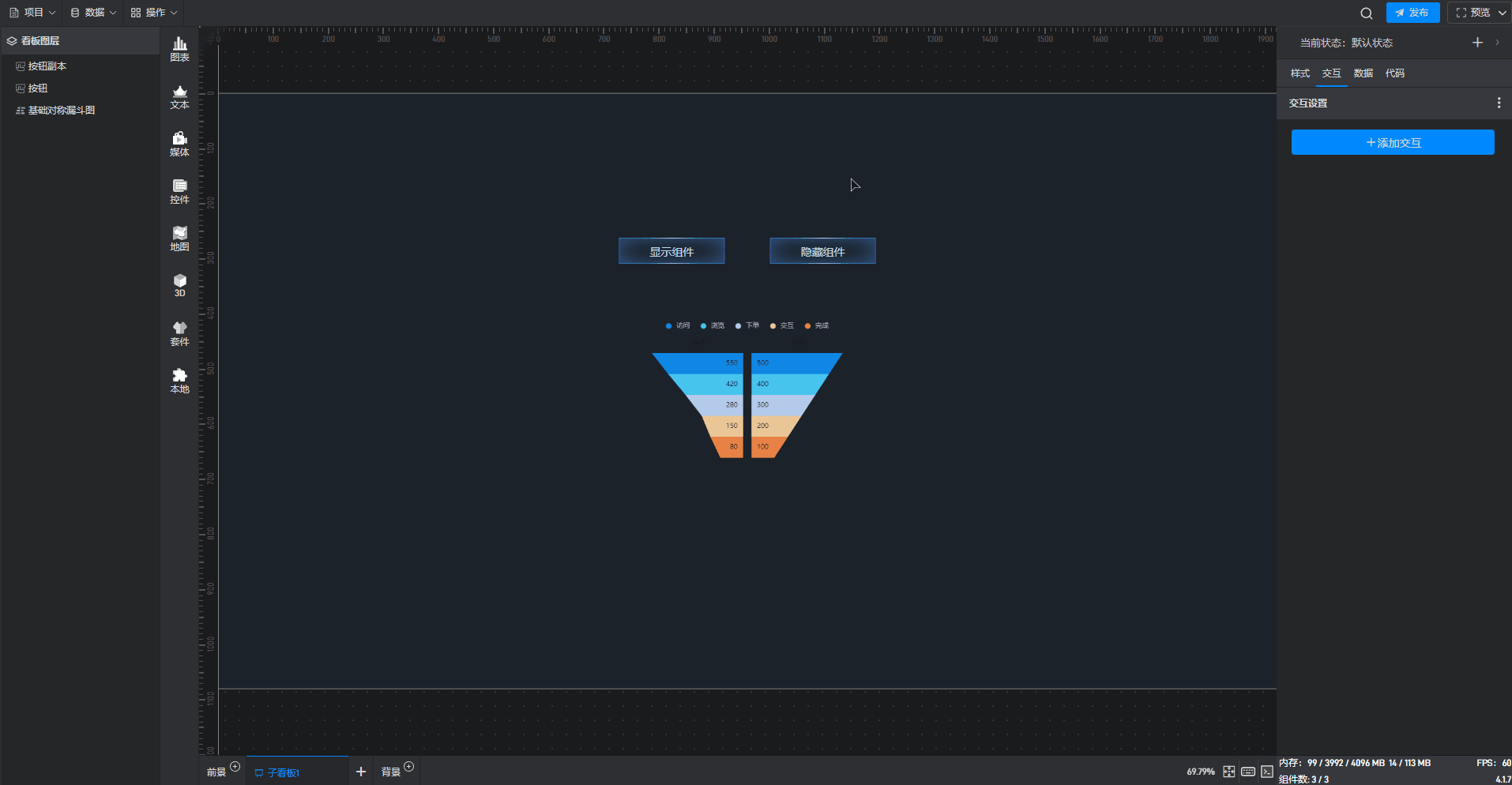Click the 看板图层 layers icon
This screenshot has height=785, width=1512.
[12, 41]
